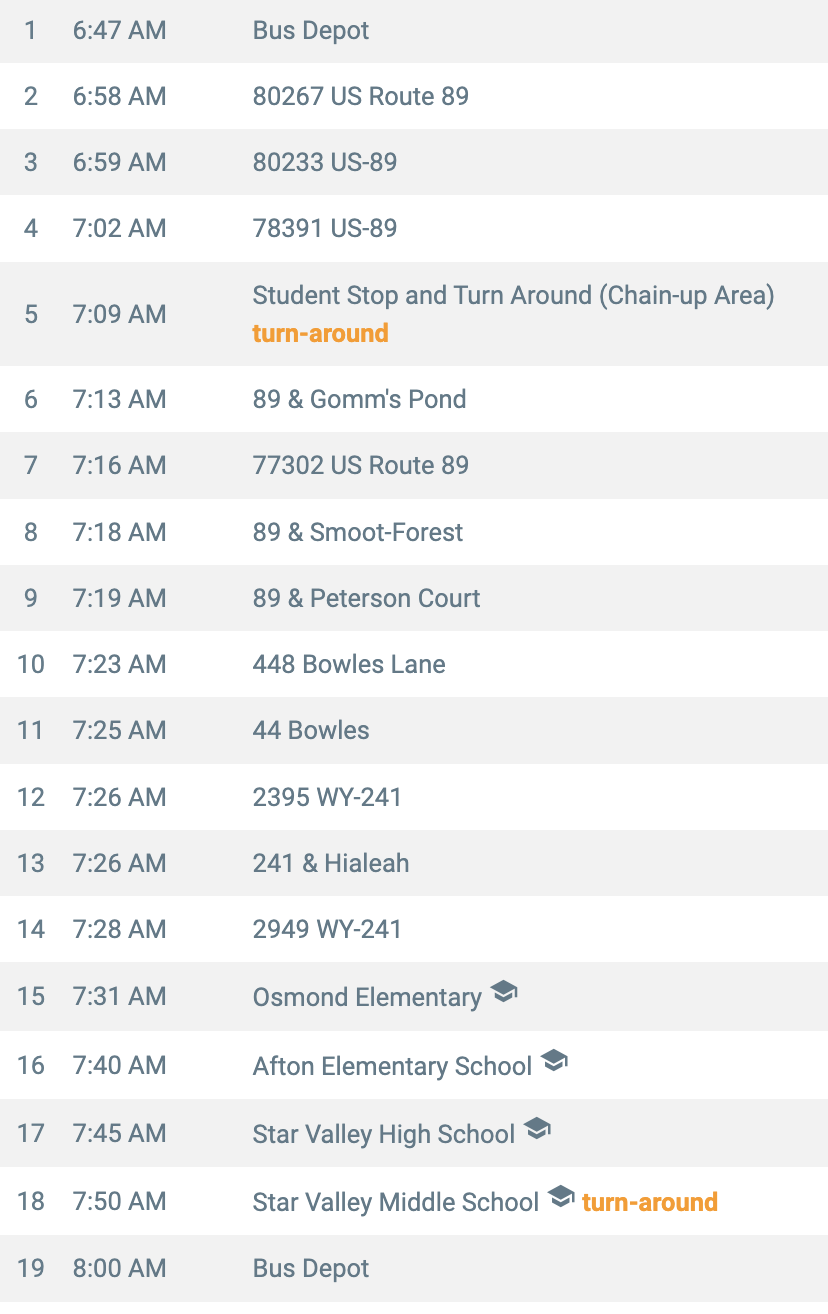
Task: Click the 448 Bowles Lane stop
Action: pyautogui.click(x=348, y=665)
